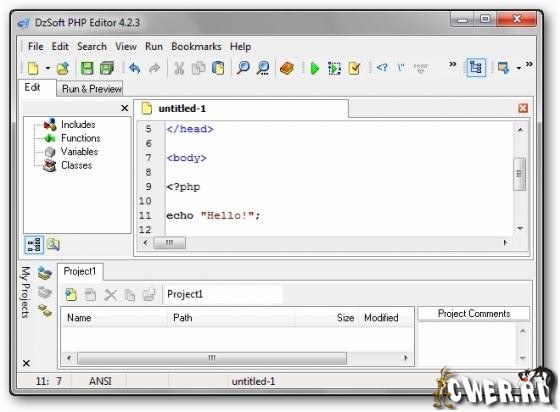This screenshot has width=560, height=412.
Task: Toggle the code explorer view button below tree
Action: (34, 245)
